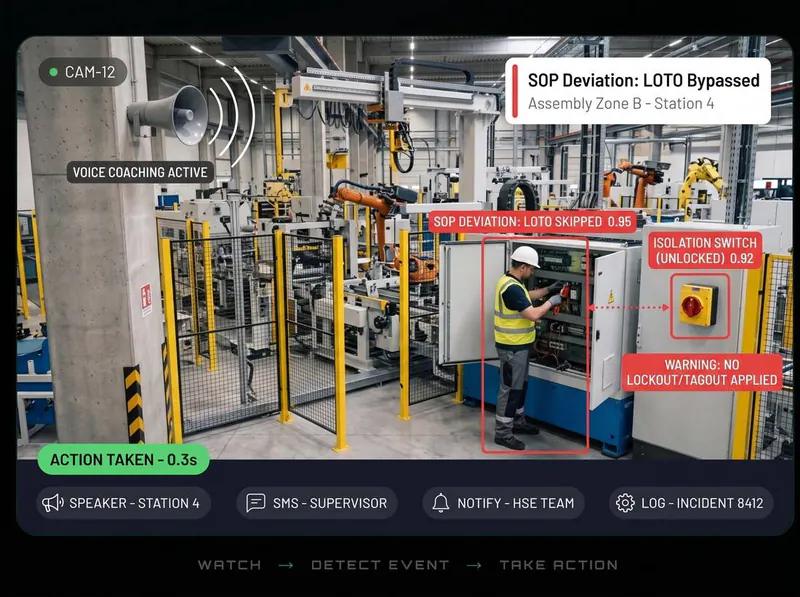Click the TAKE ACTION step text
Image resolution: width=800 pixels, height=597 pixels.
pos(559,565)
